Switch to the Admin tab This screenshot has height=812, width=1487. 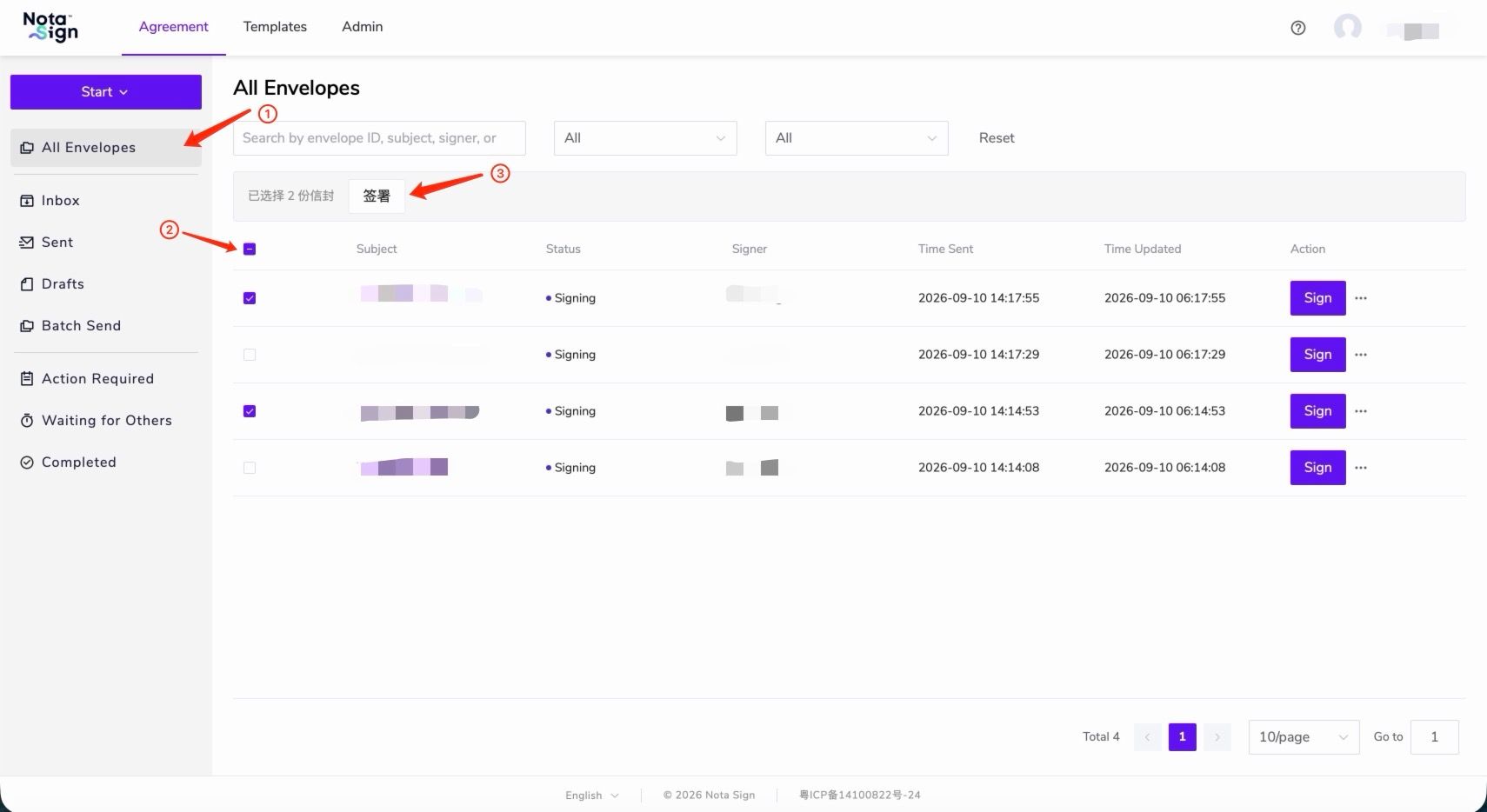tap(363, 27)
